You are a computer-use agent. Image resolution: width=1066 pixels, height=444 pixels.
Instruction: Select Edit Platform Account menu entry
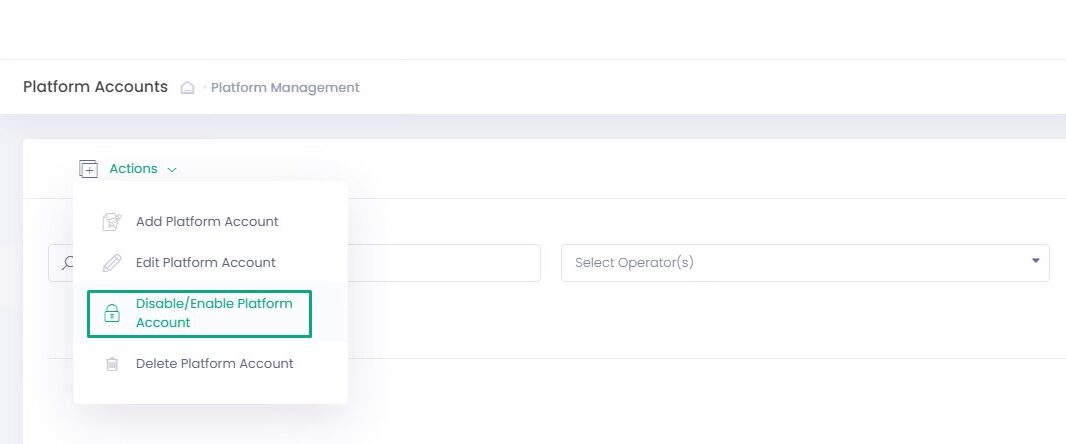205,263
